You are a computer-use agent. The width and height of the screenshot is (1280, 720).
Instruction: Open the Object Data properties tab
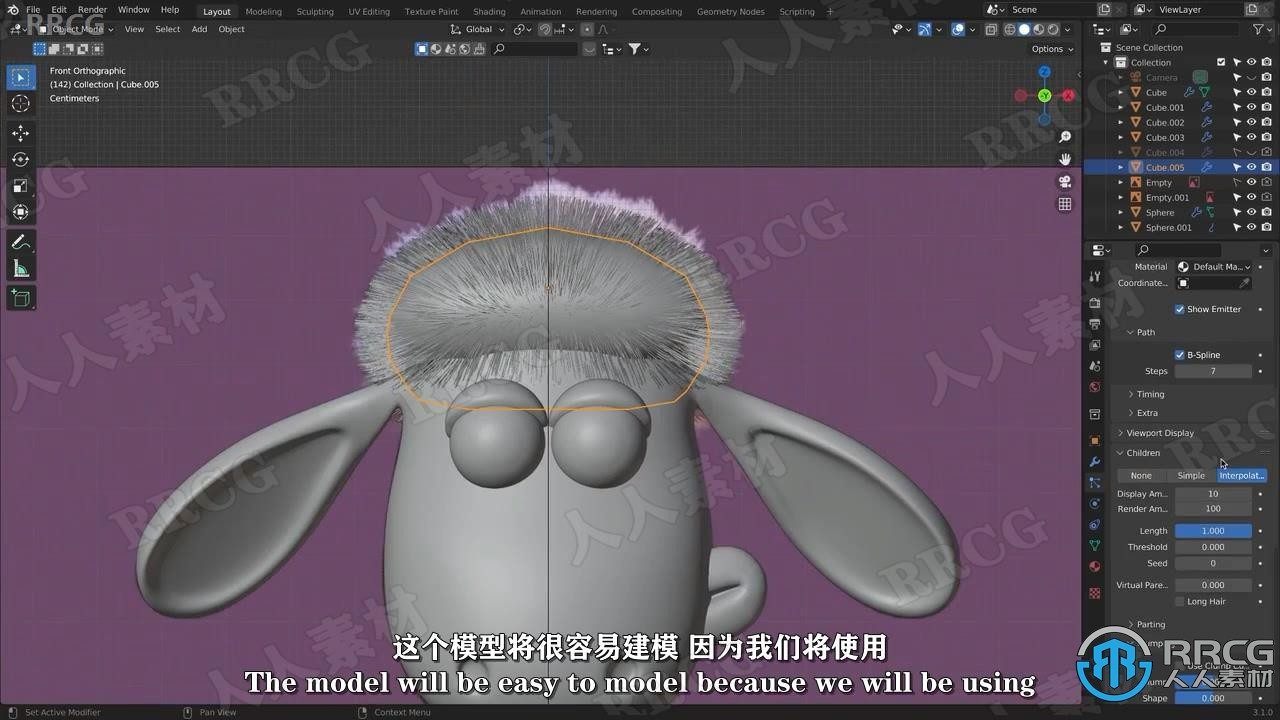pyautogui.click(x=1095, y=545)
